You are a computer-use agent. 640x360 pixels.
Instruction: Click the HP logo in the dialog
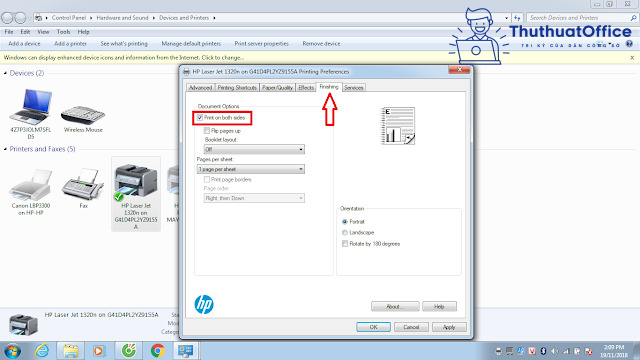[x=204, y=304]
